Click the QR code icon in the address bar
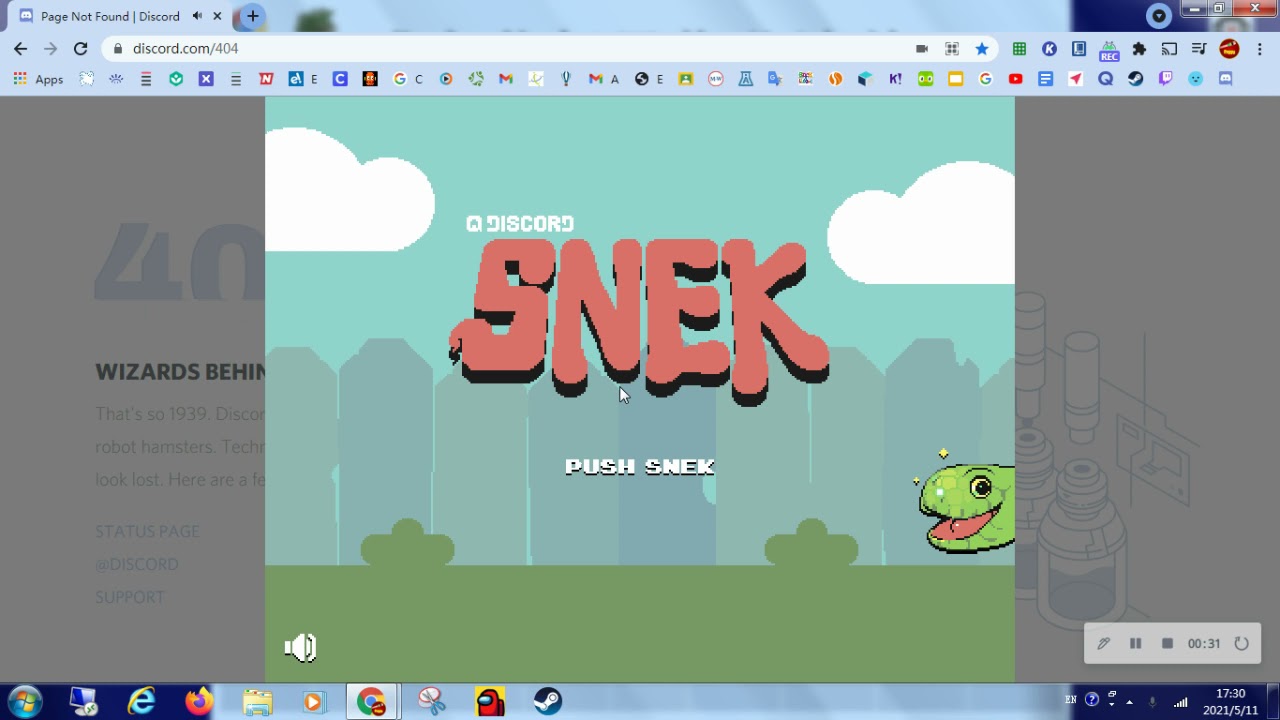Image resolution: width=1280 pixels, height=720 pixels. pyautogui.click(x=952, y=48)
